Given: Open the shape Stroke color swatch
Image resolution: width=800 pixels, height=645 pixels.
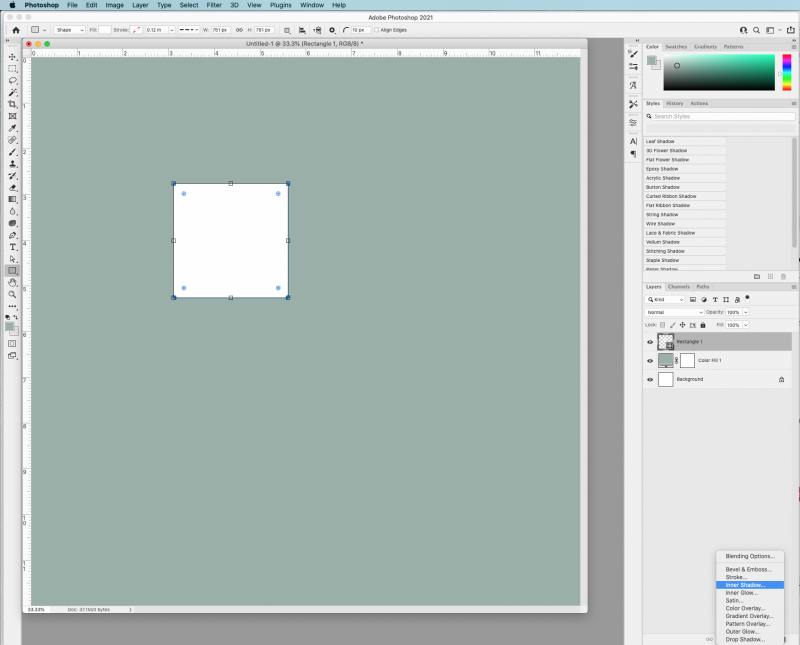Looking at the screenshot, I should point(136,30).
